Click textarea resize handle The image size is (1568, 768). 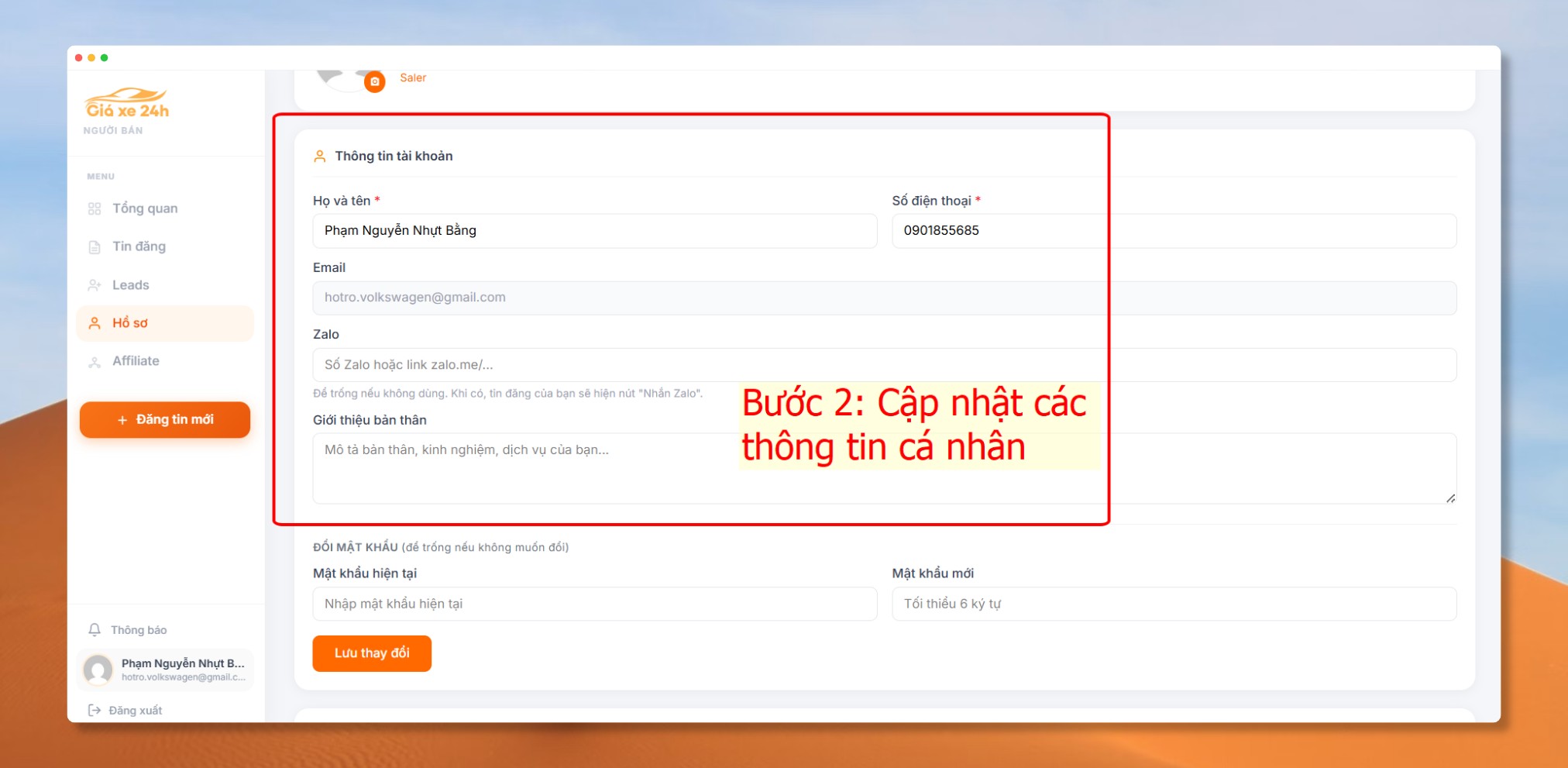pos(1450,498)
